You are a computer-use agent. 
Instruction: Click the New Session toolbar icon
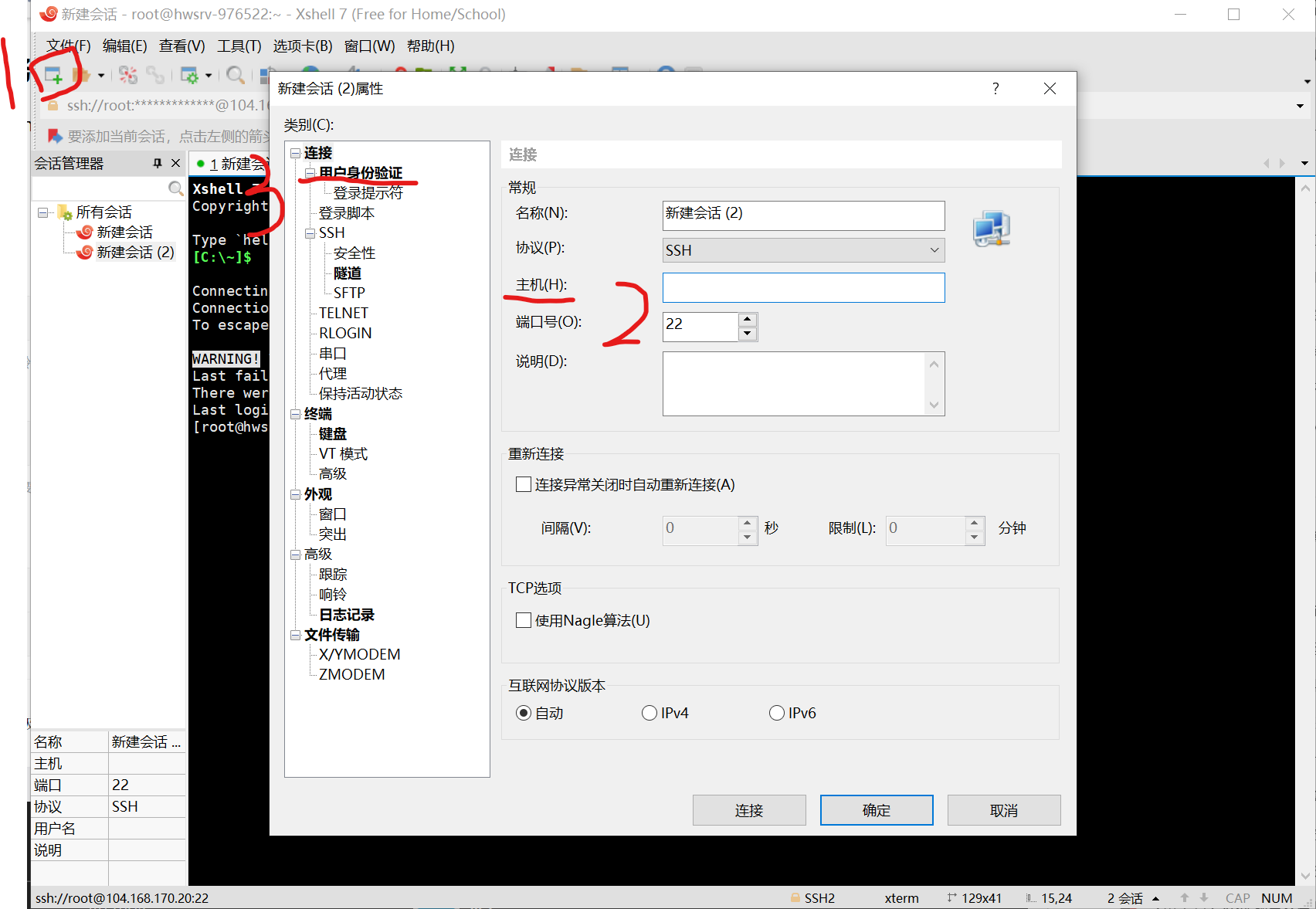[x=52, y=74]
